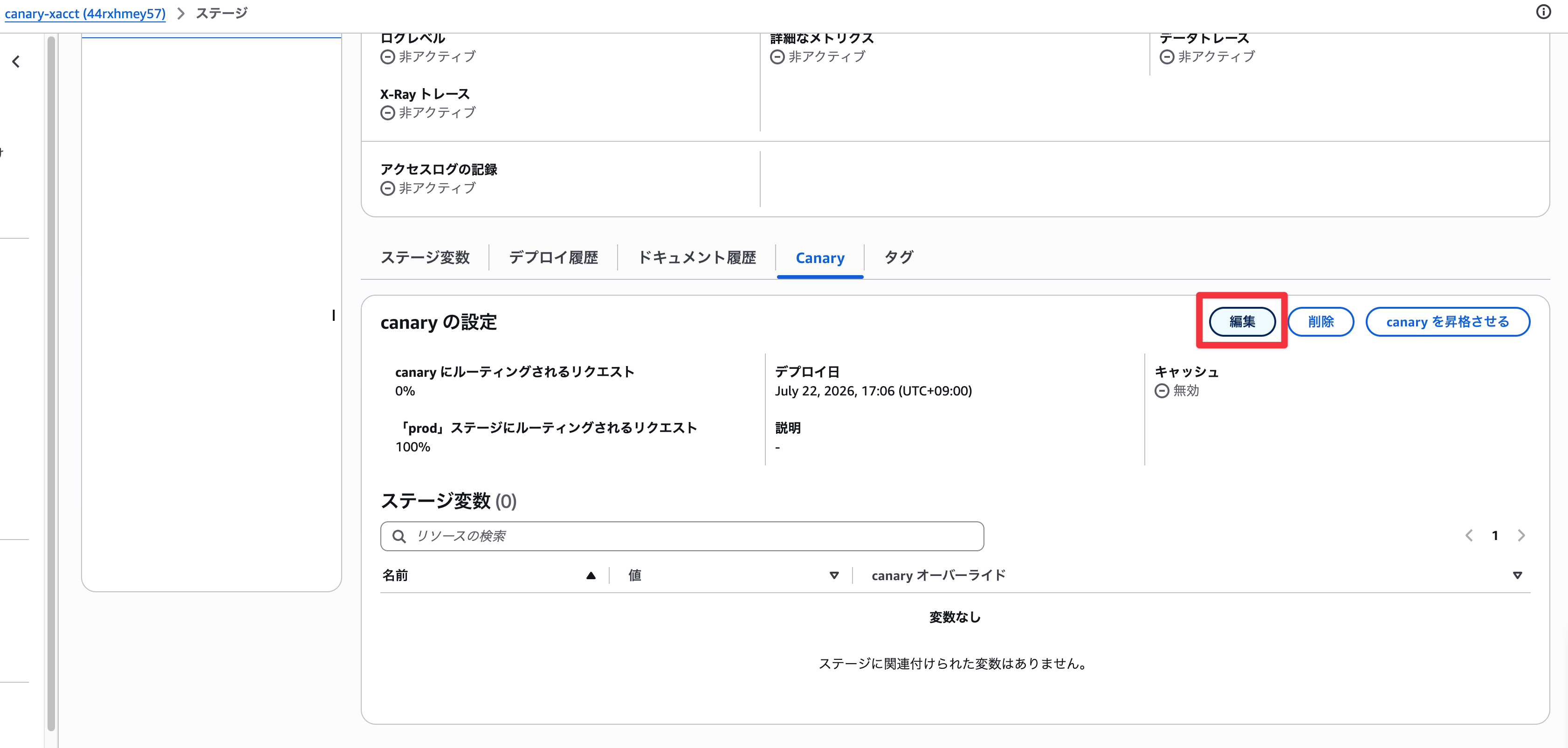Click the 0% canary routing value

(x=405, y=391)
